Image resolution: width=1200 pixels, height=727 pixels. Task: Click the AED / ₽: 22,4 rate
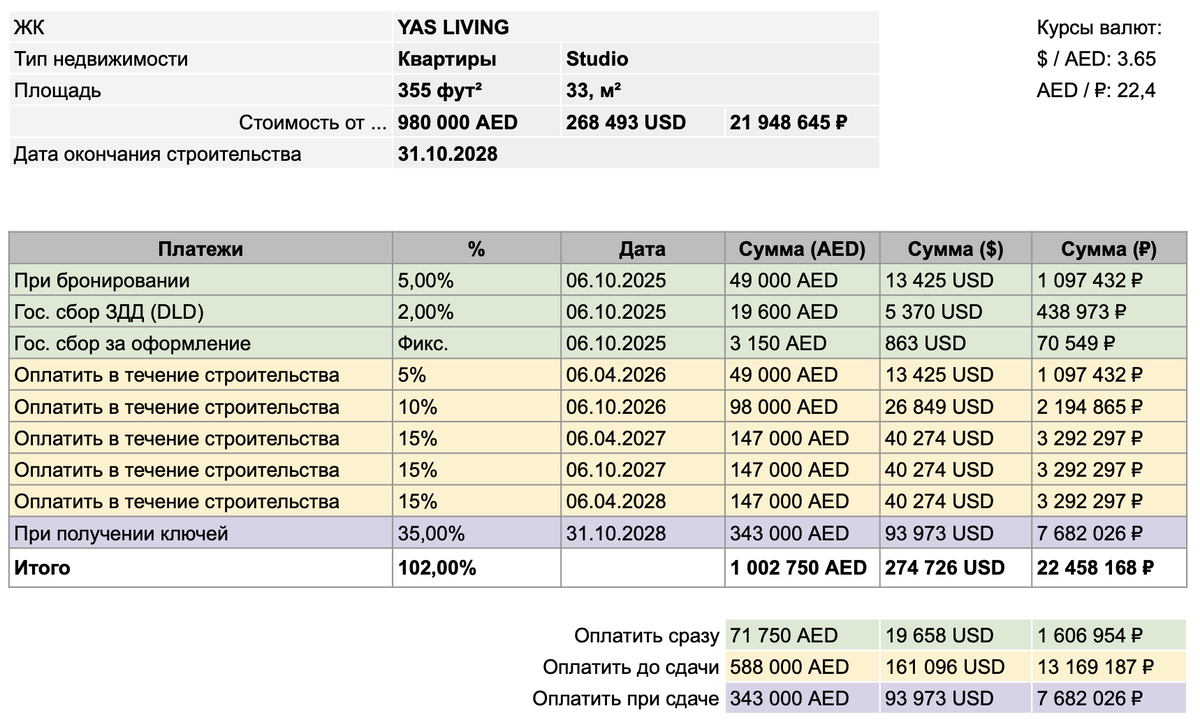[1096, 91]
